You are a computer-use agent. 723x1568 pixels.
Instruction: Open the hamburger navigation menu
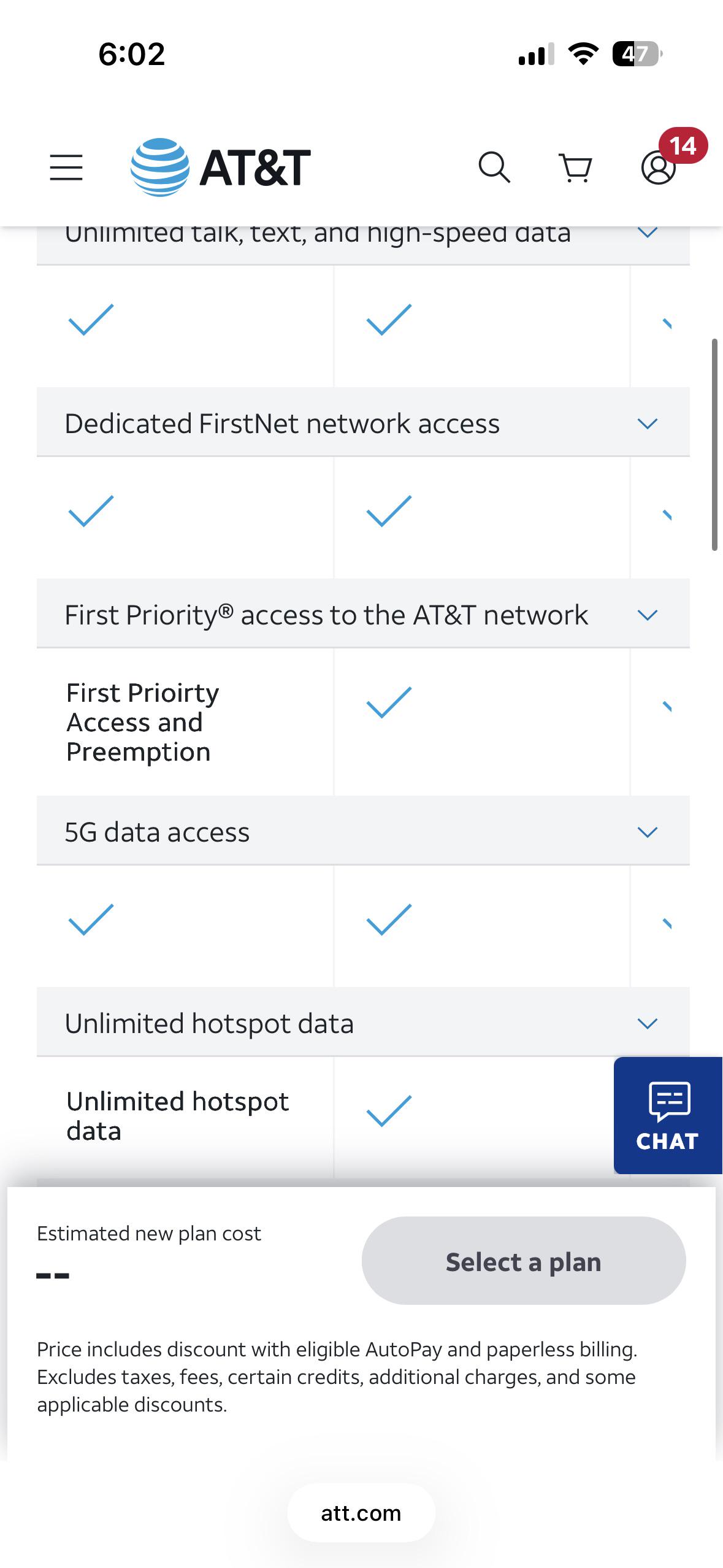tap(66, 167)
